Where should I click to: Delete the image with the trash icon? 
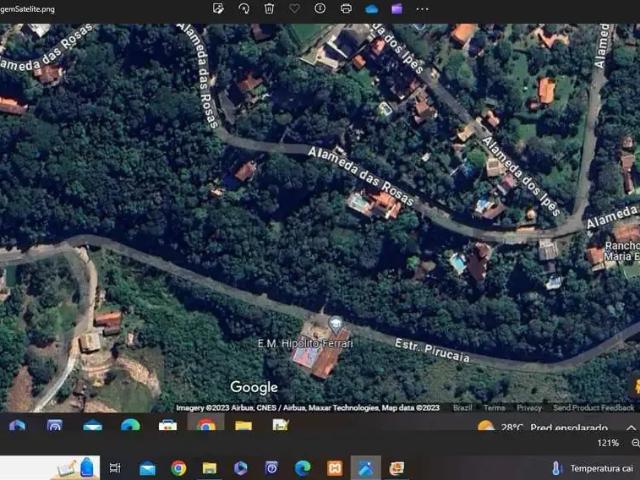coord(269,8)
